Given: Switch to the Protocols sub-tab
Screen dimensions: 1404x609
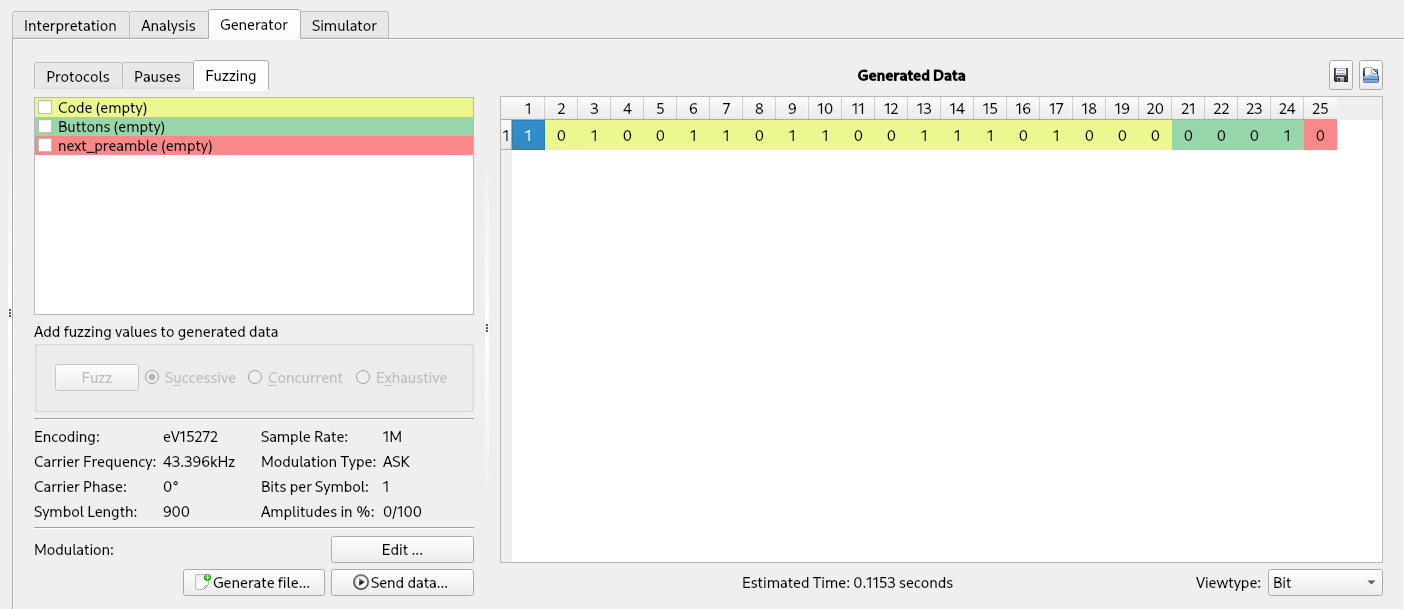Looking at the screenshot, I should 78,76.
